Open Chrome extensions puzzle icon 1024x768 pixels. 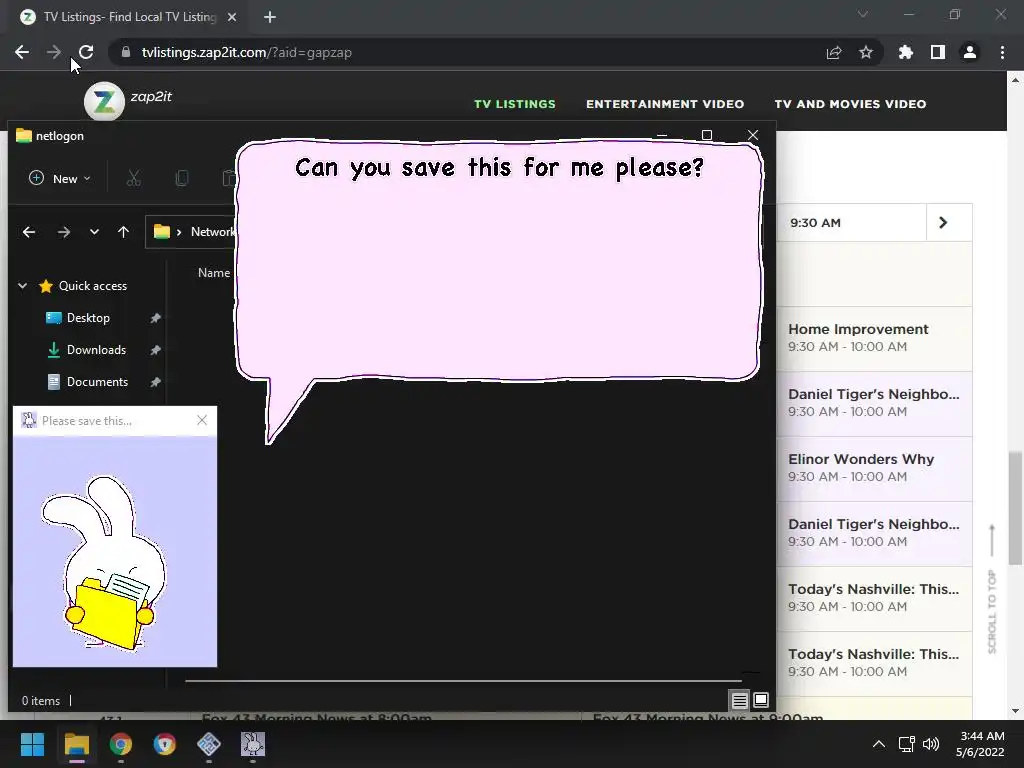(x=906, y=52)
